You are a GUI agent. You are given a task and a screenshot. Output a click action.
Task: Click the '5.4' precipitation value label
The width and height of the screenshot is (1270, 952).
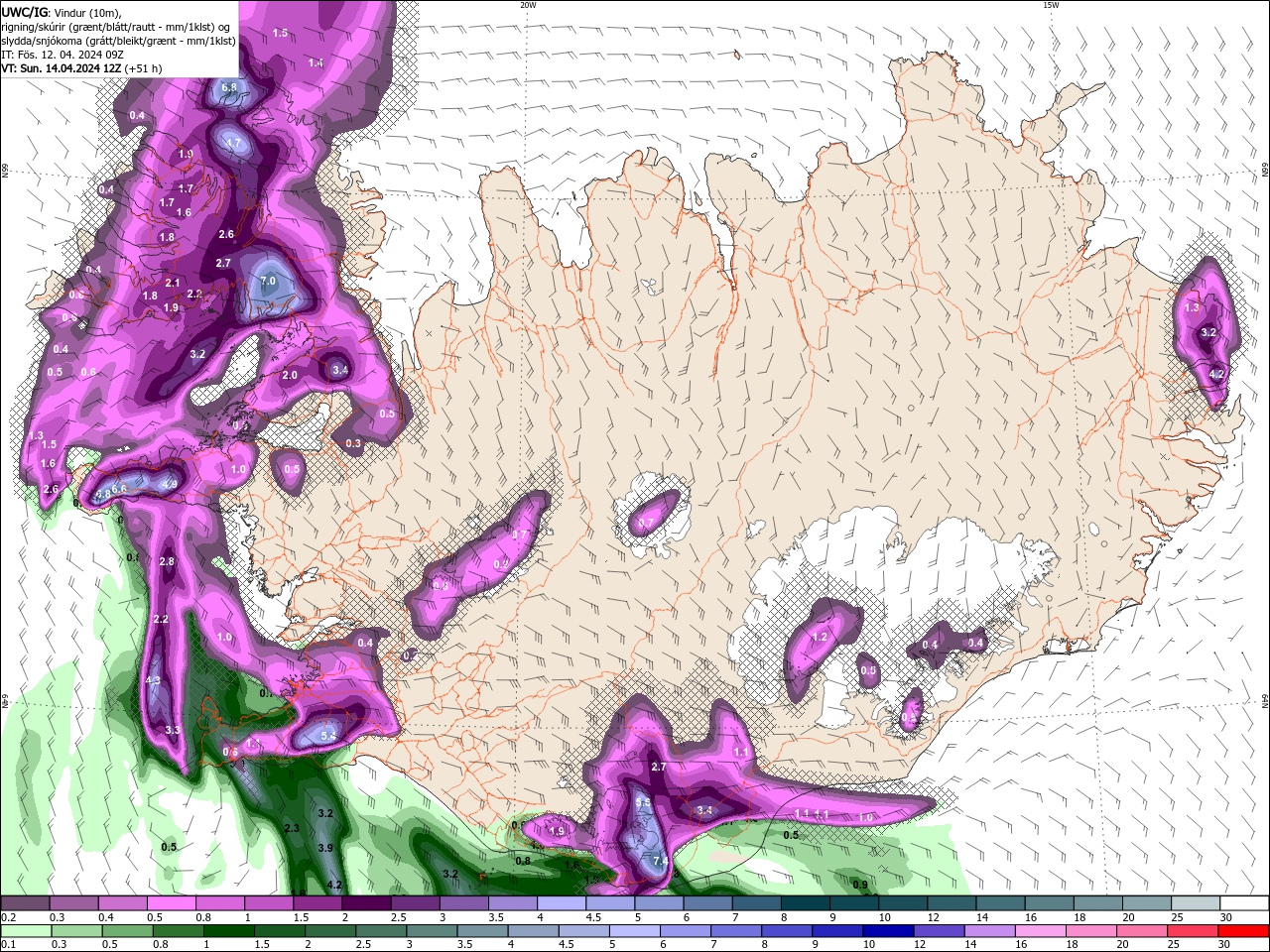[x=330, y=735]
